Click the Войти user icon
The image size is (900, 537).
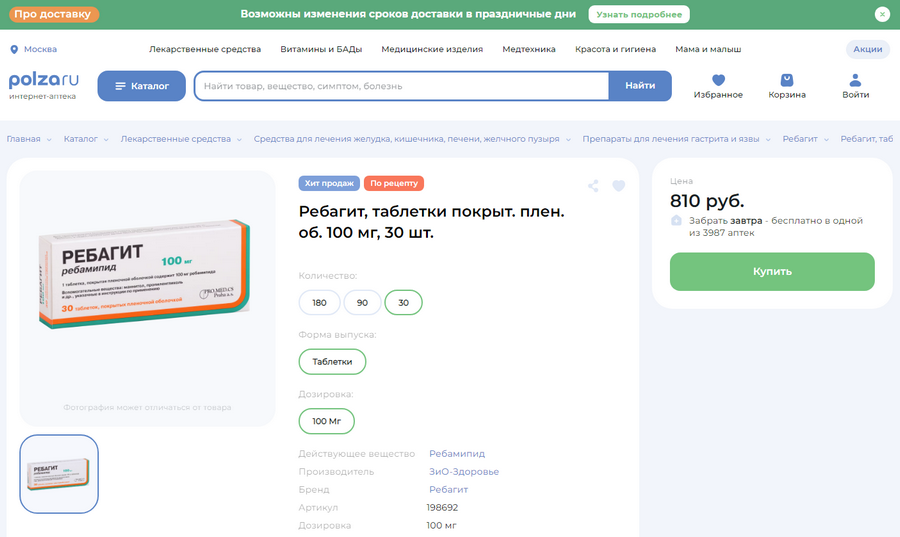(855, 80)
